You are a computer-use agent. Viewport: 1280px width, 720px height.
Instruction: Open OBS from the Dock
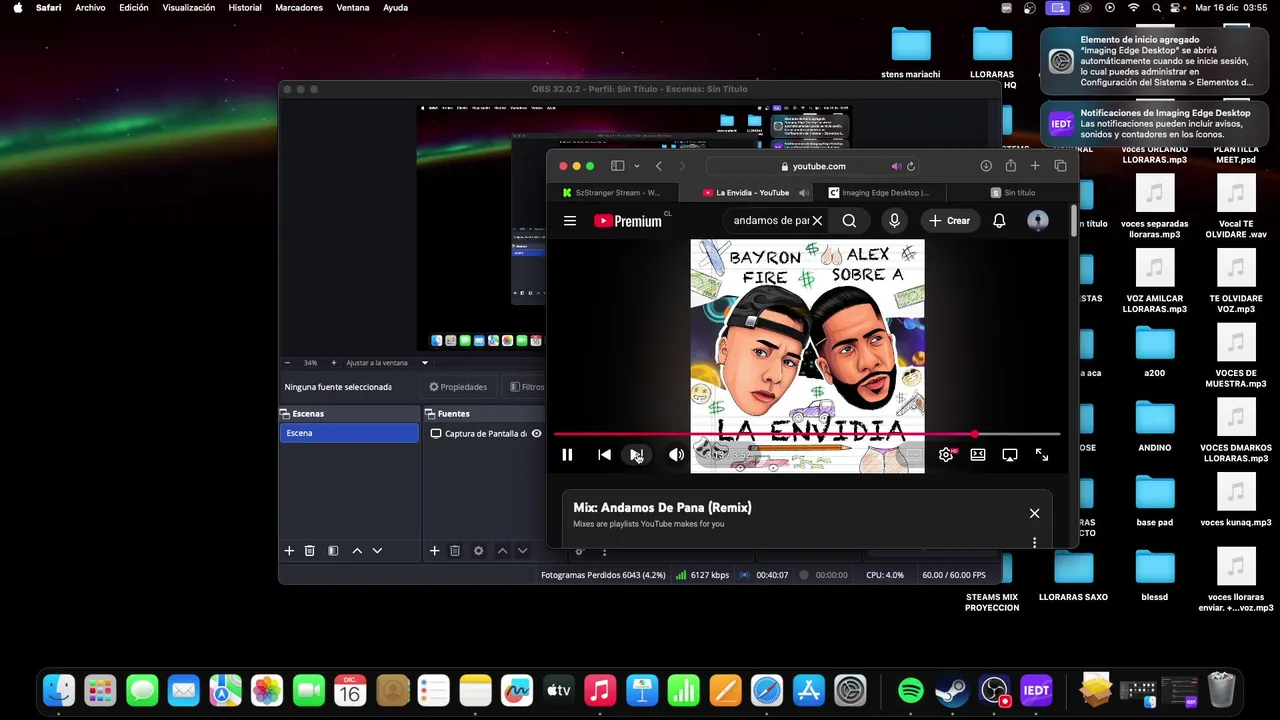pos(994,690)
